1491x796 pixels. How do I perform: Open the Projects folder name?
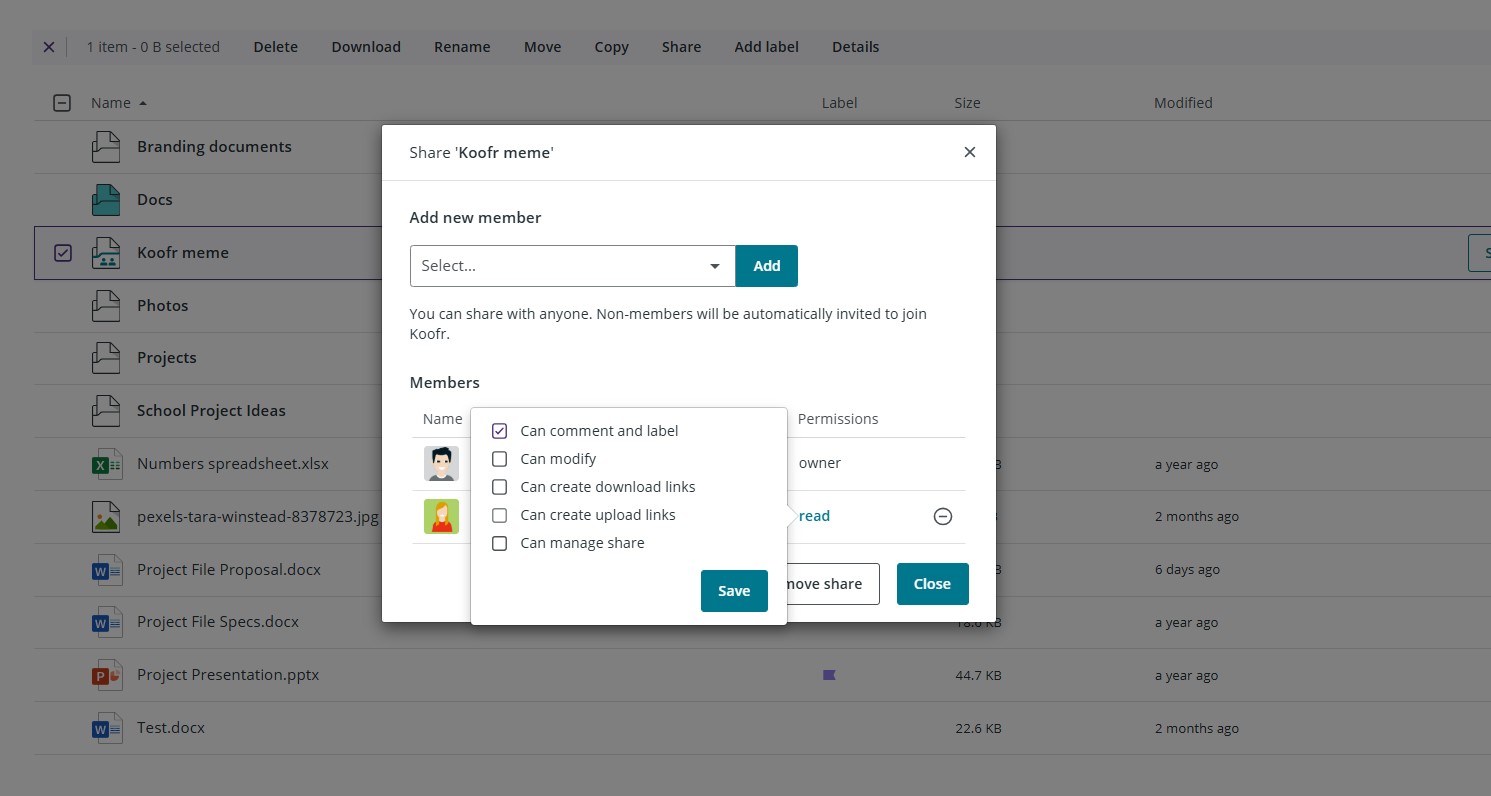coord(167,358)
